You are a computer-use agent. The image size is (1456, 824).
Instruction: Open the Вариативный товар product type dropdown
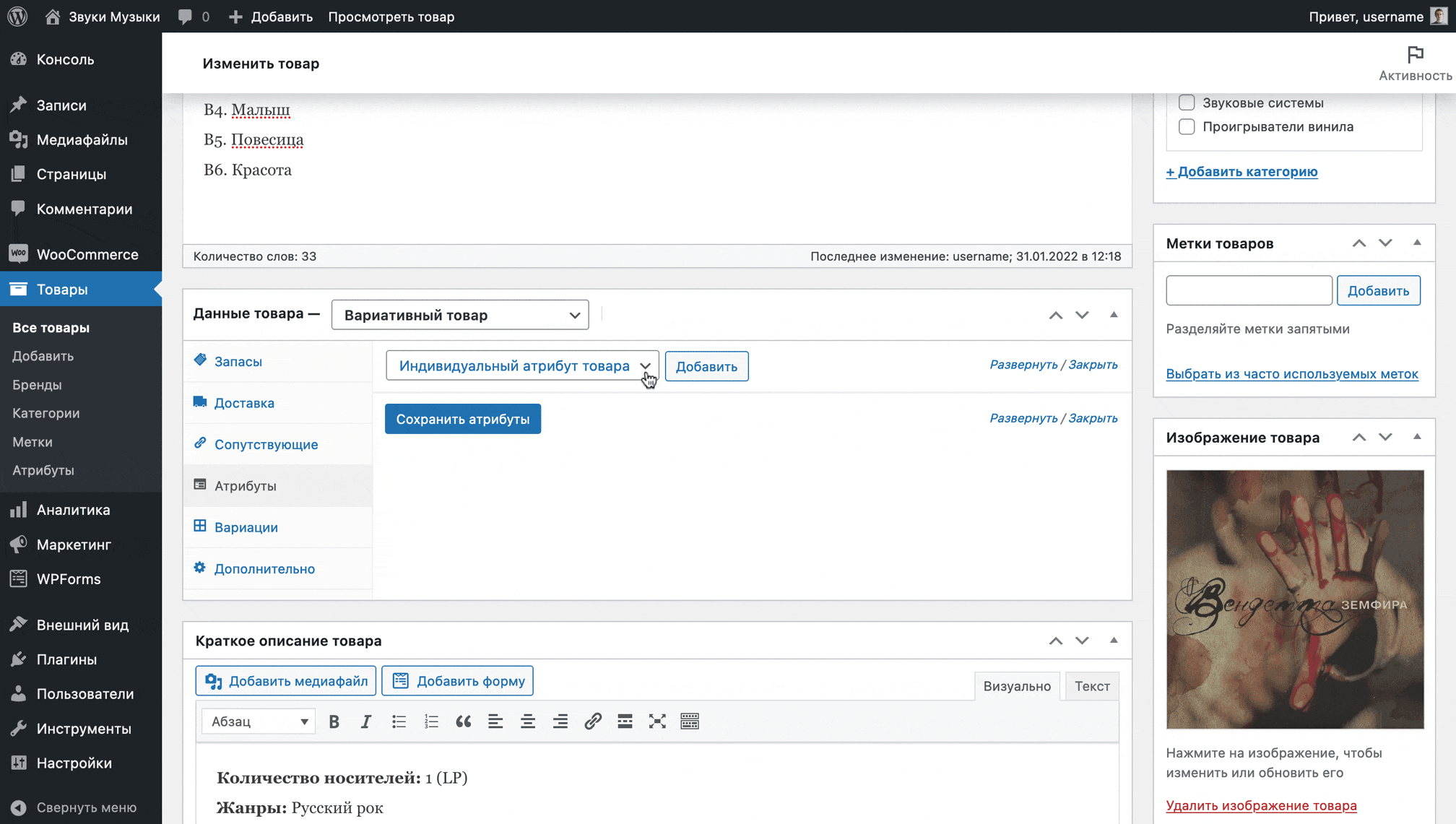coord(460,315)
